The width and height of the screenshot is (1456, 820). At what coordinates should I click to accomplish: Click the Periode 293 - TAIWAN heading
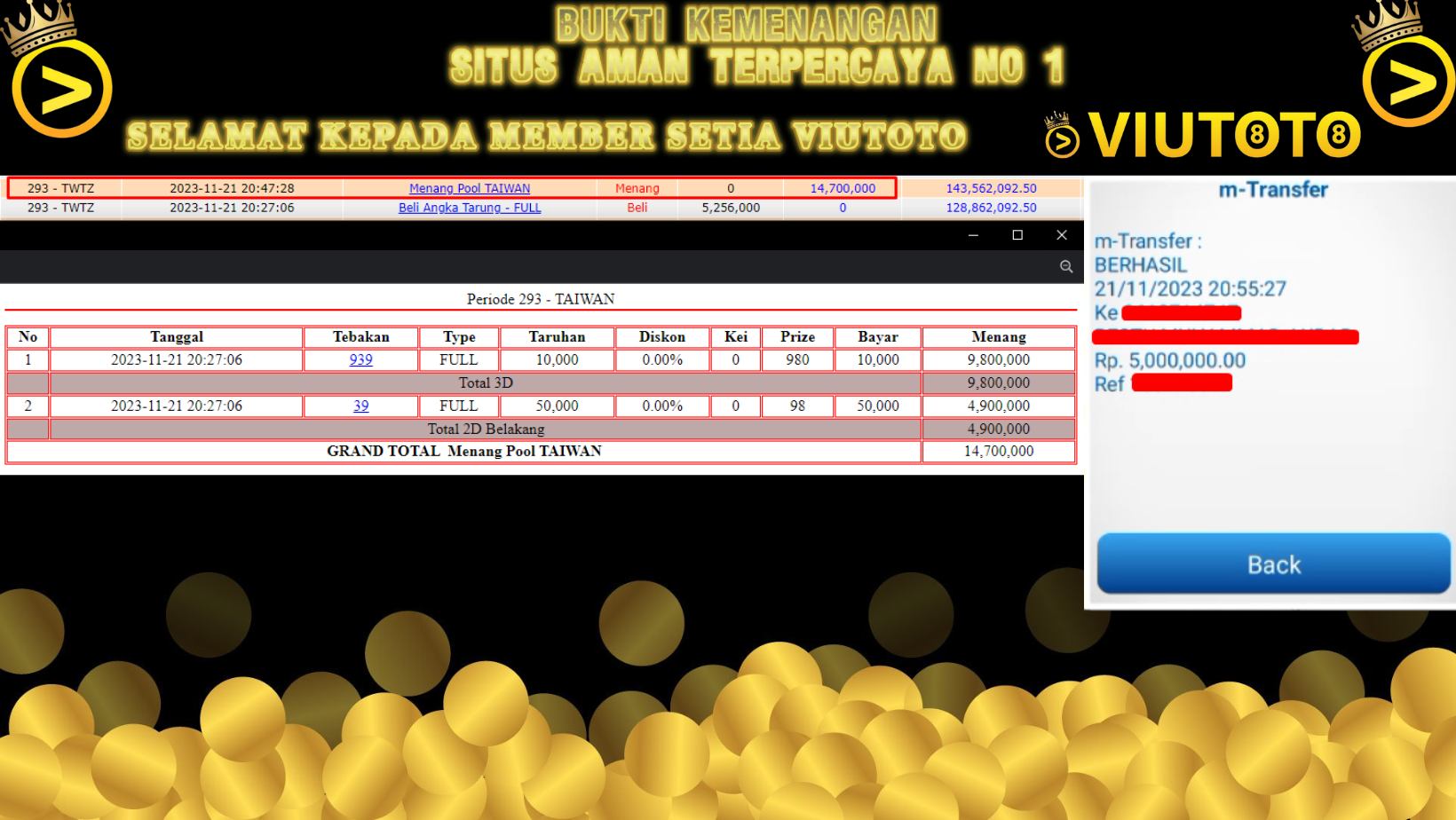(541, 299)
